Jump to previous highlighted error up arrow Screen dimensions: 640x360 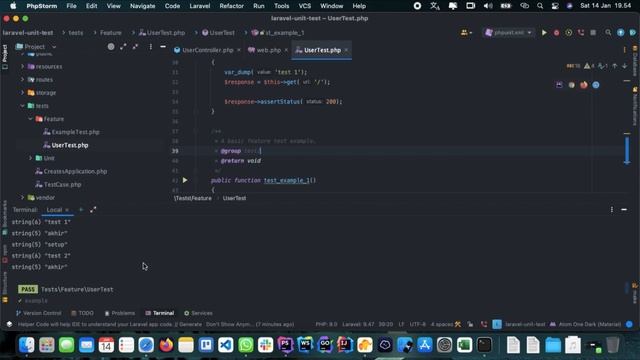[x=615, y=66]
